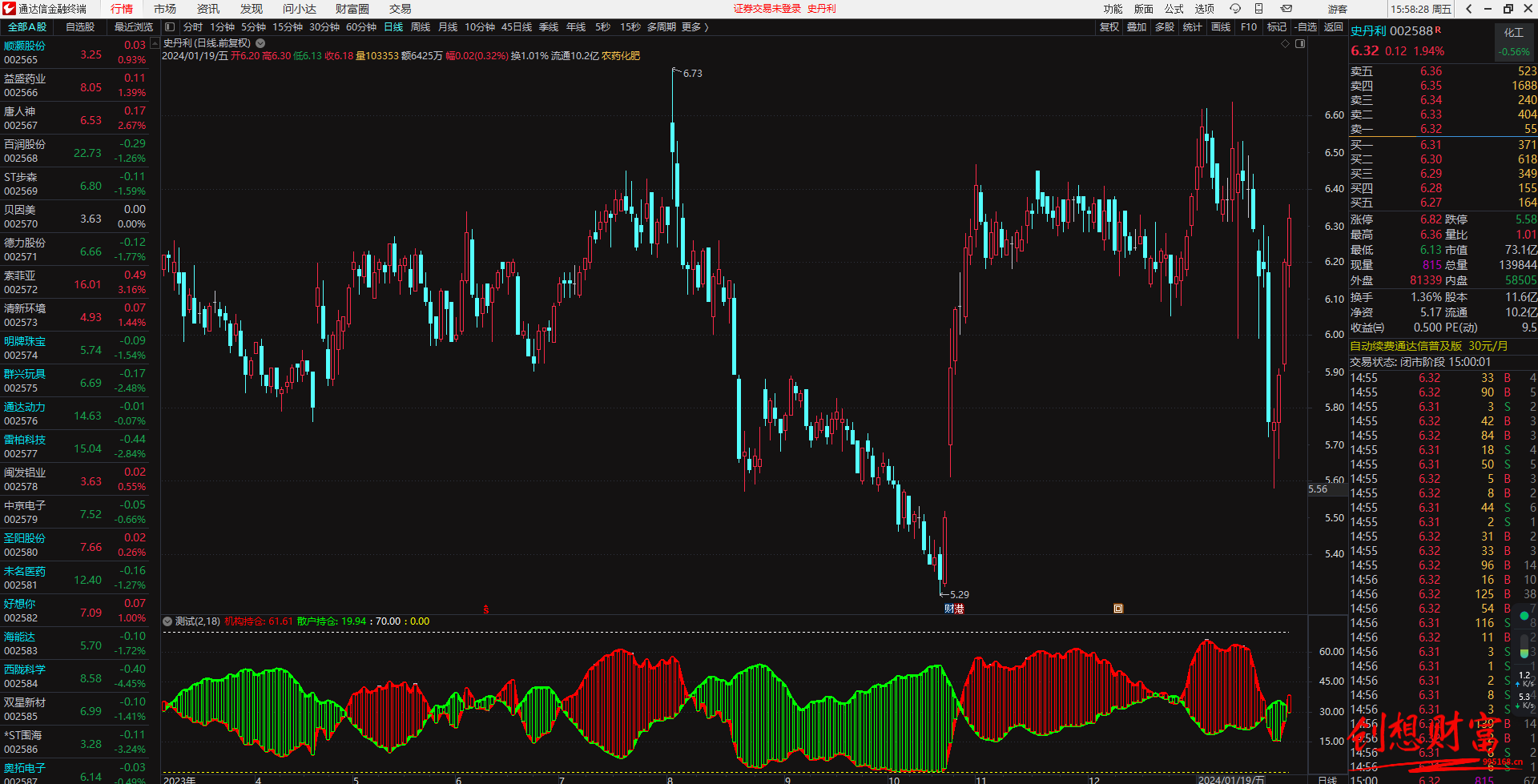This screenshot has height=784, width=1538.
Task: Expand the 测试 indicator settings dropdown
Action: point(167,621)
